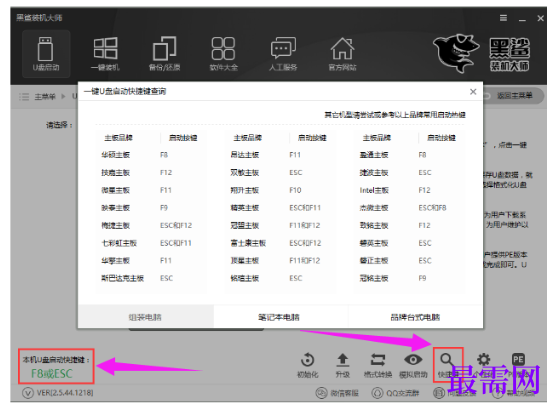Click the 冠铭主板 row
Viewport: 559px width, 411px height.
409,278
